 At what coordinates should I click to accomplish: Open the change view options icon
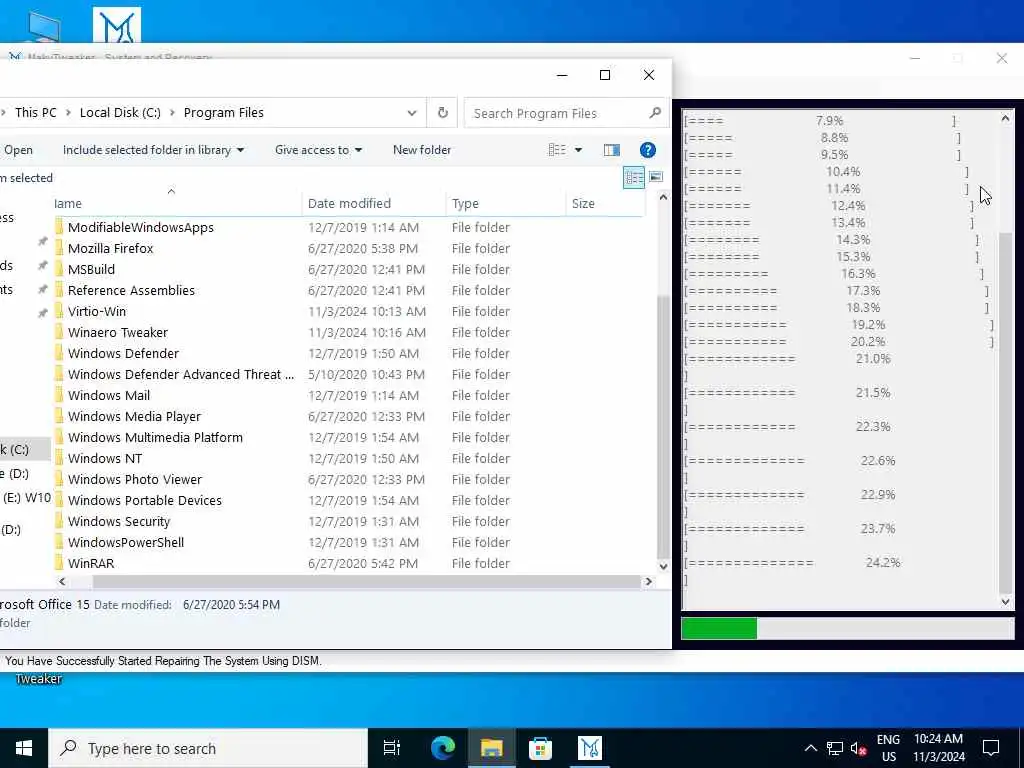557,150
